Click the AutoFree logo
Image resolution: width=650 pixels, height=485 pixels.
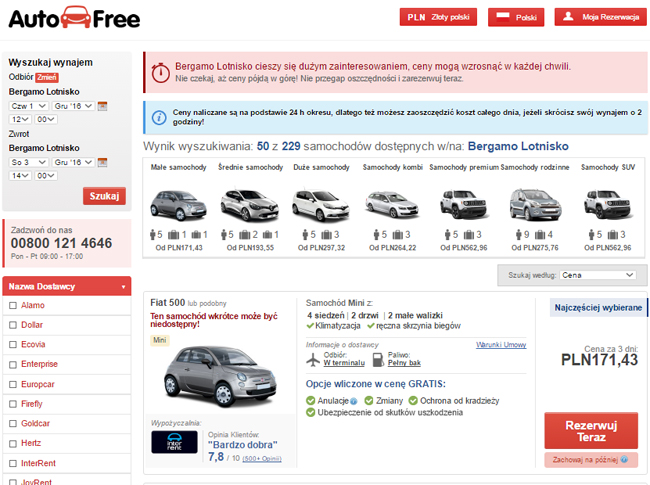75,18
